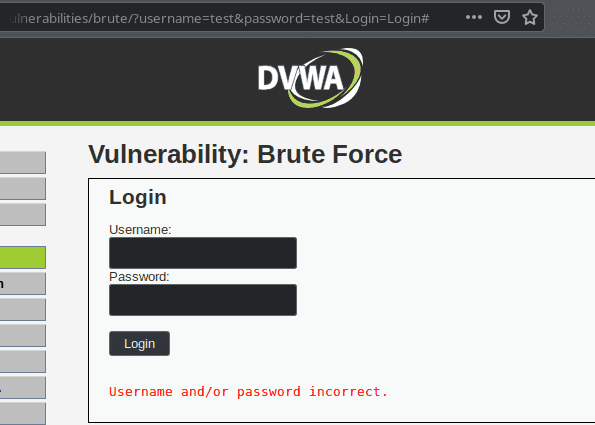Click the Username: field label
The height and width of the screenshot is (425, 595).
140,230
